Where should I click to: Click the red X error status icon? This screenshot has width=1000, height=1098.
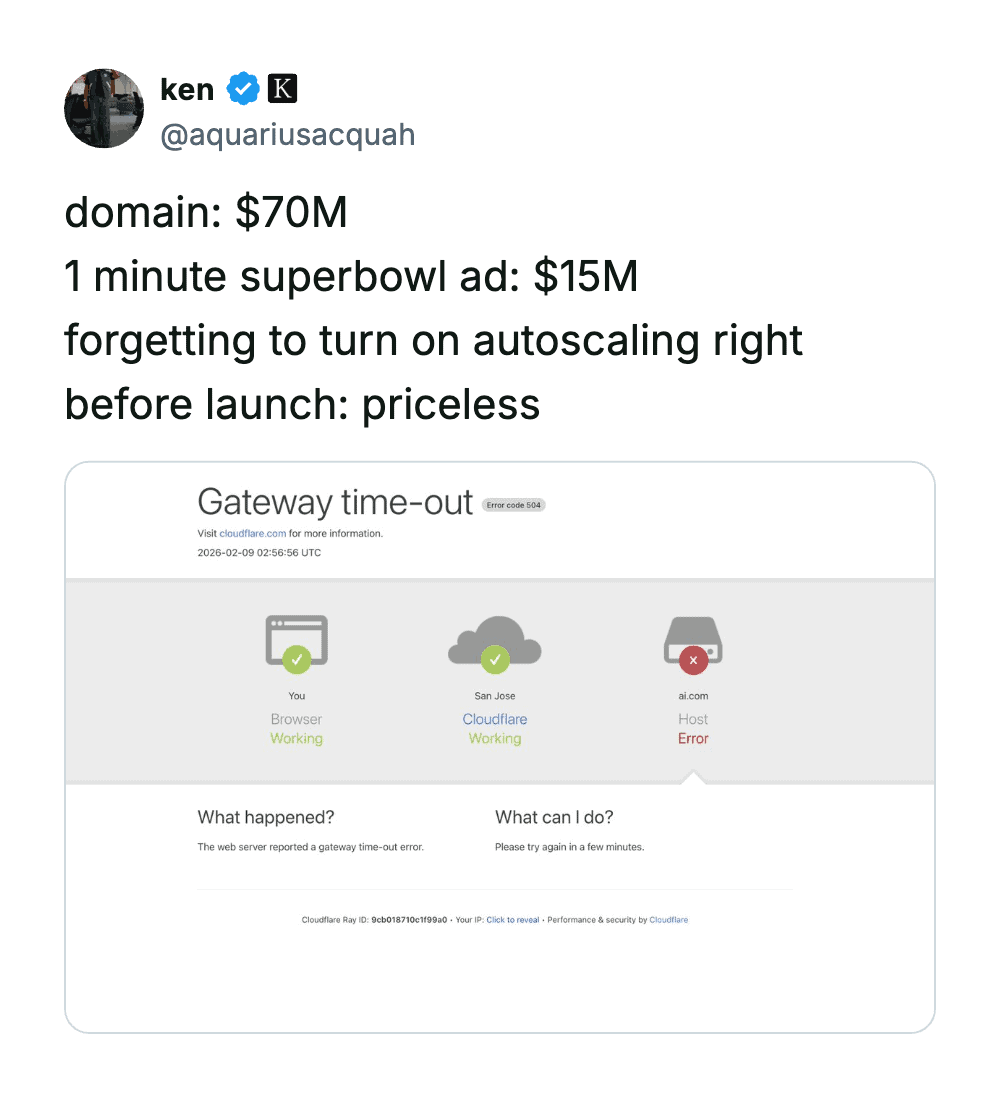(x=693, y=660)
